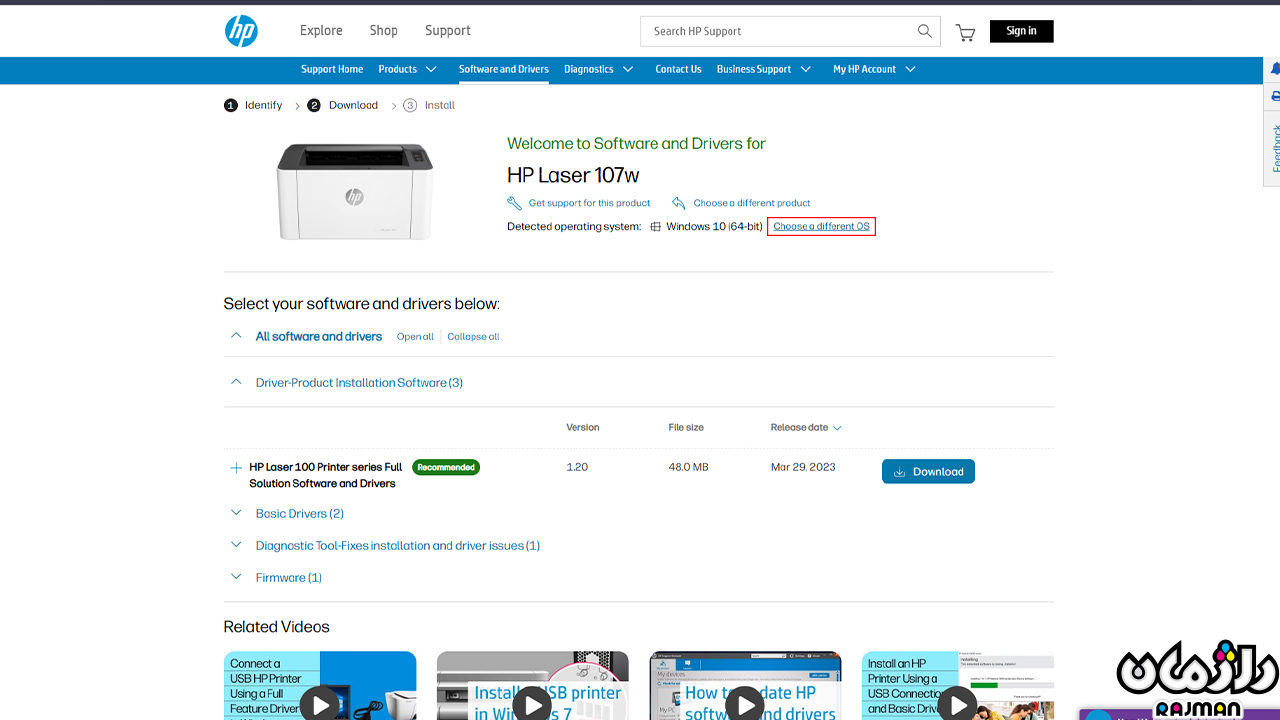
Task: Click Choose a different product link
Action: [x=752, y=203]
